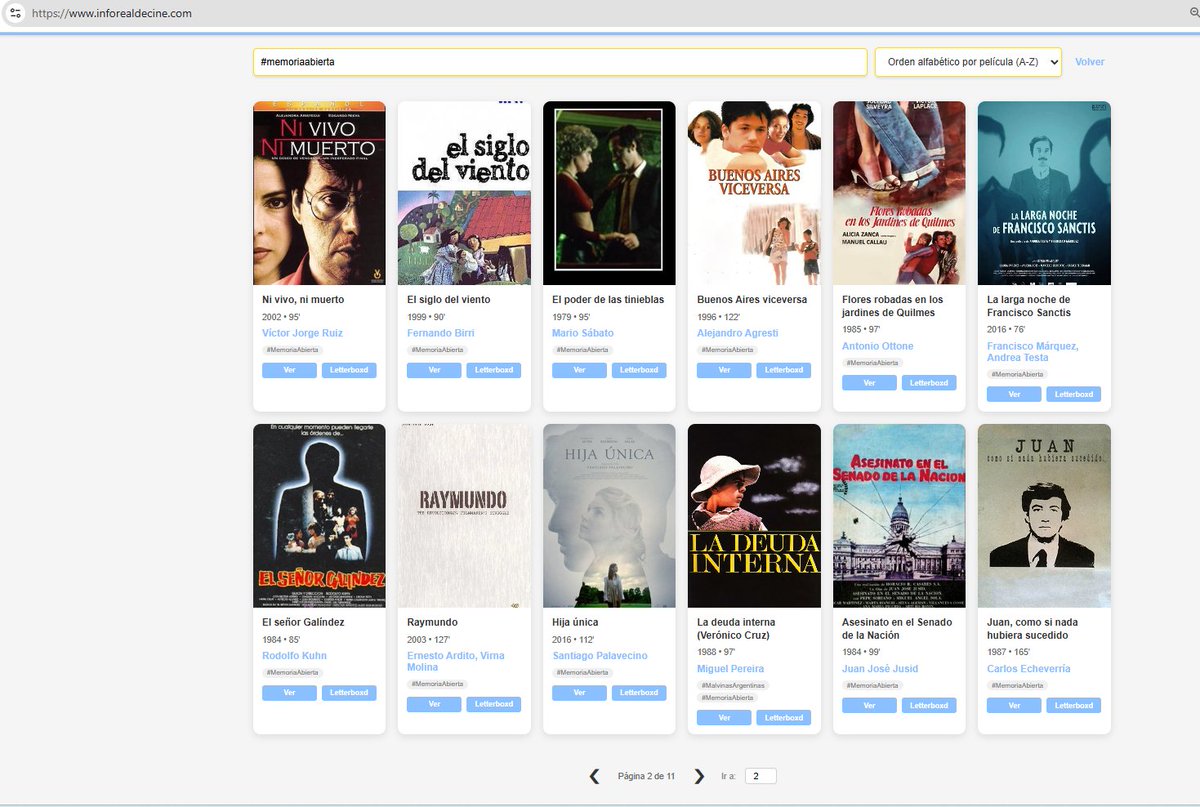Click Ver button for Hija única
Screen dimensions: 1200x807
579,693
